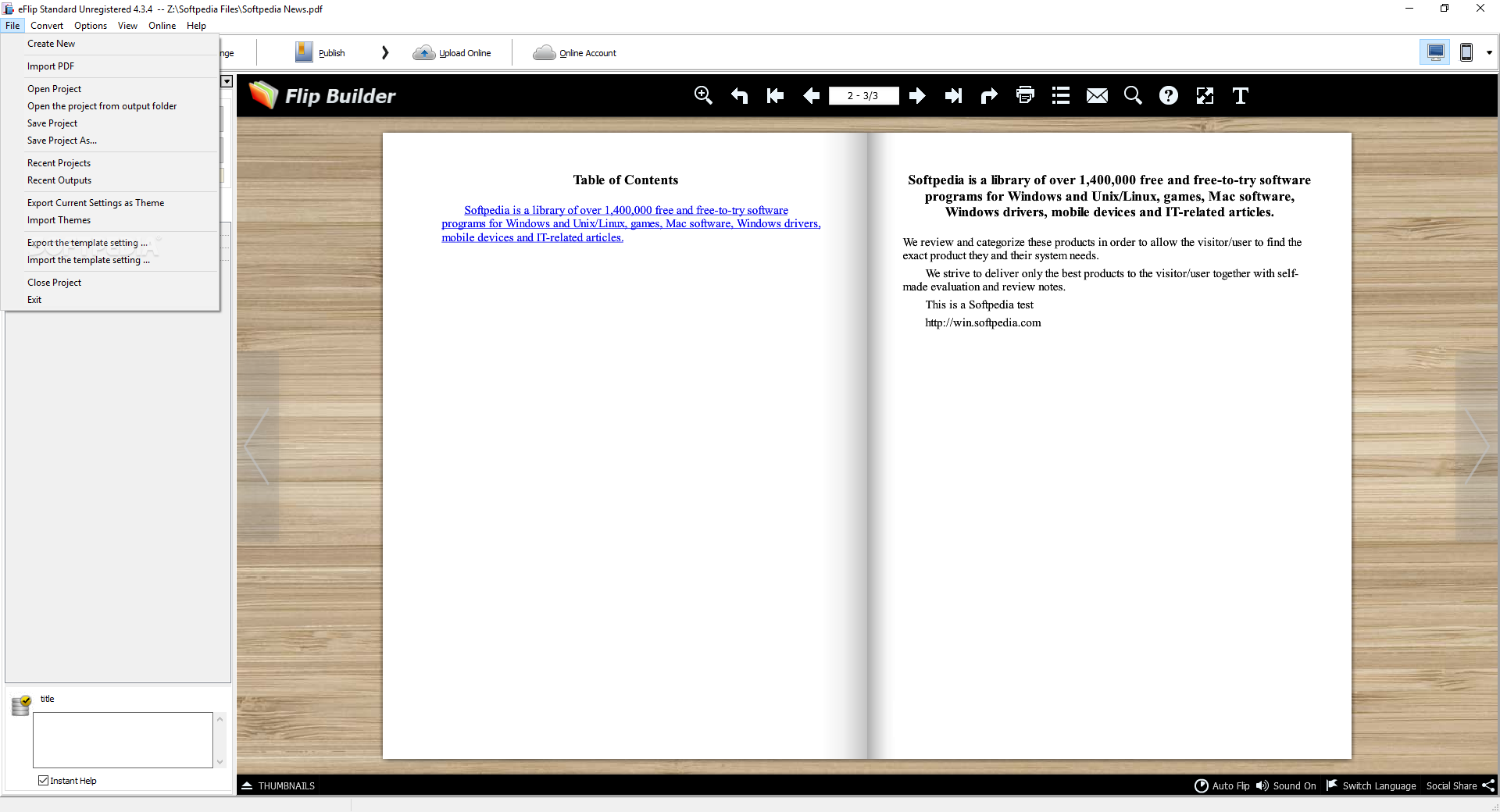Viewport: 1500px width, 812px height.
Task: Select Import Themes entry
Action: pos(110,220)
